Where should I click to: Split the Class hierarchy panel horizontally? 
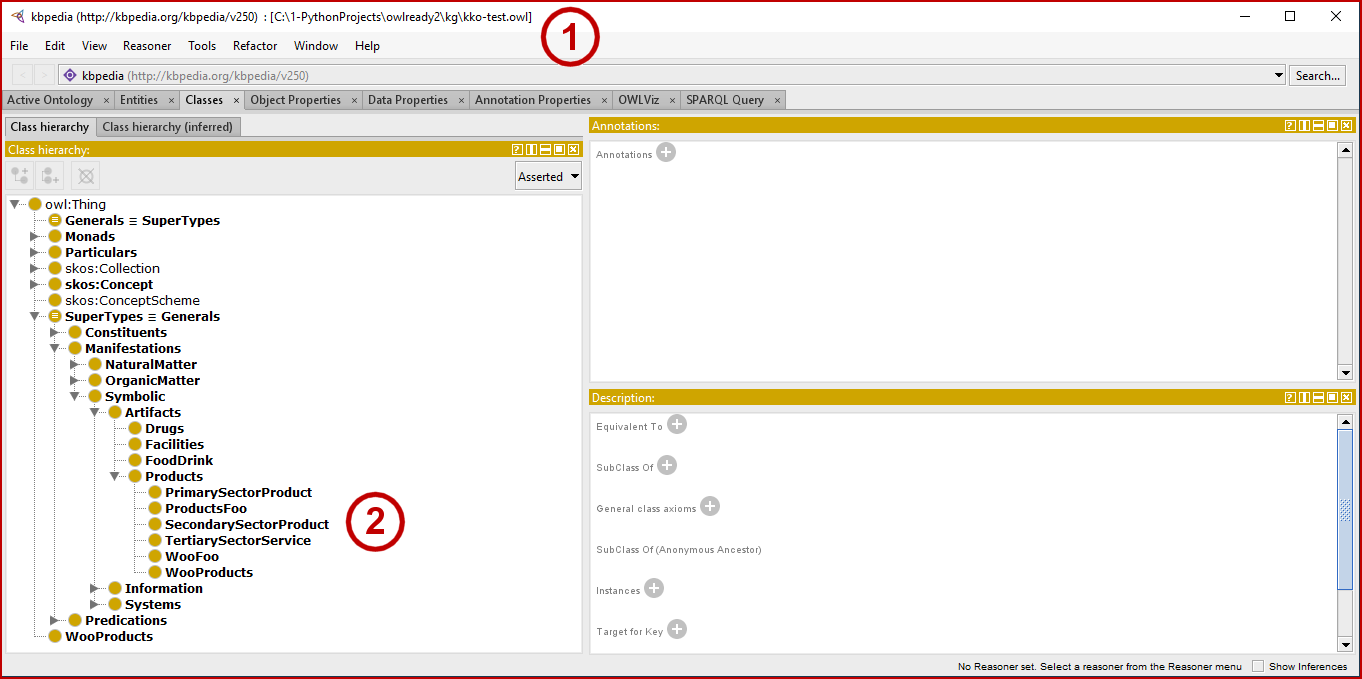pos(545,150)
